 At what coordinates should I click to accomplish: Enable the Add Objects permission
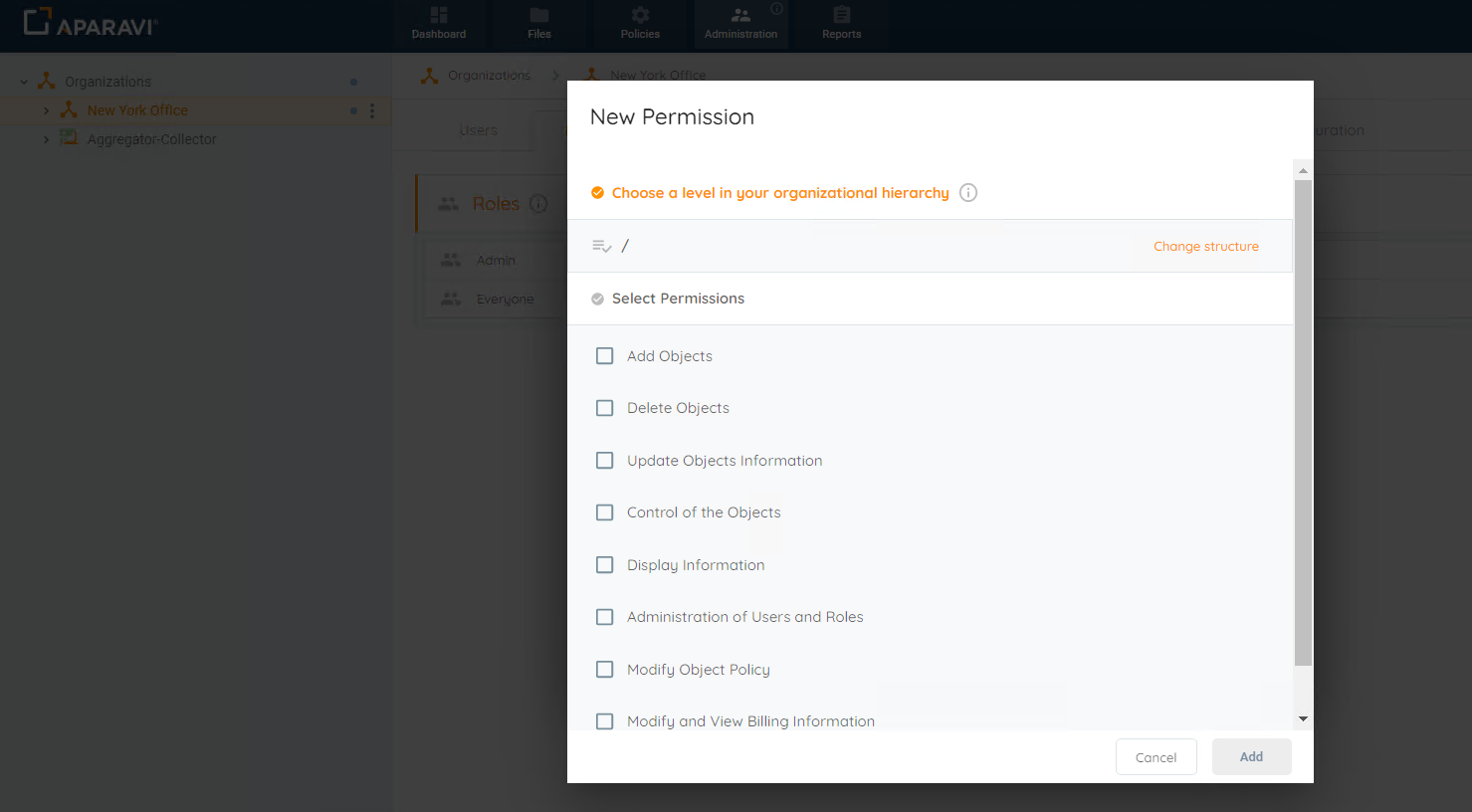604,355
